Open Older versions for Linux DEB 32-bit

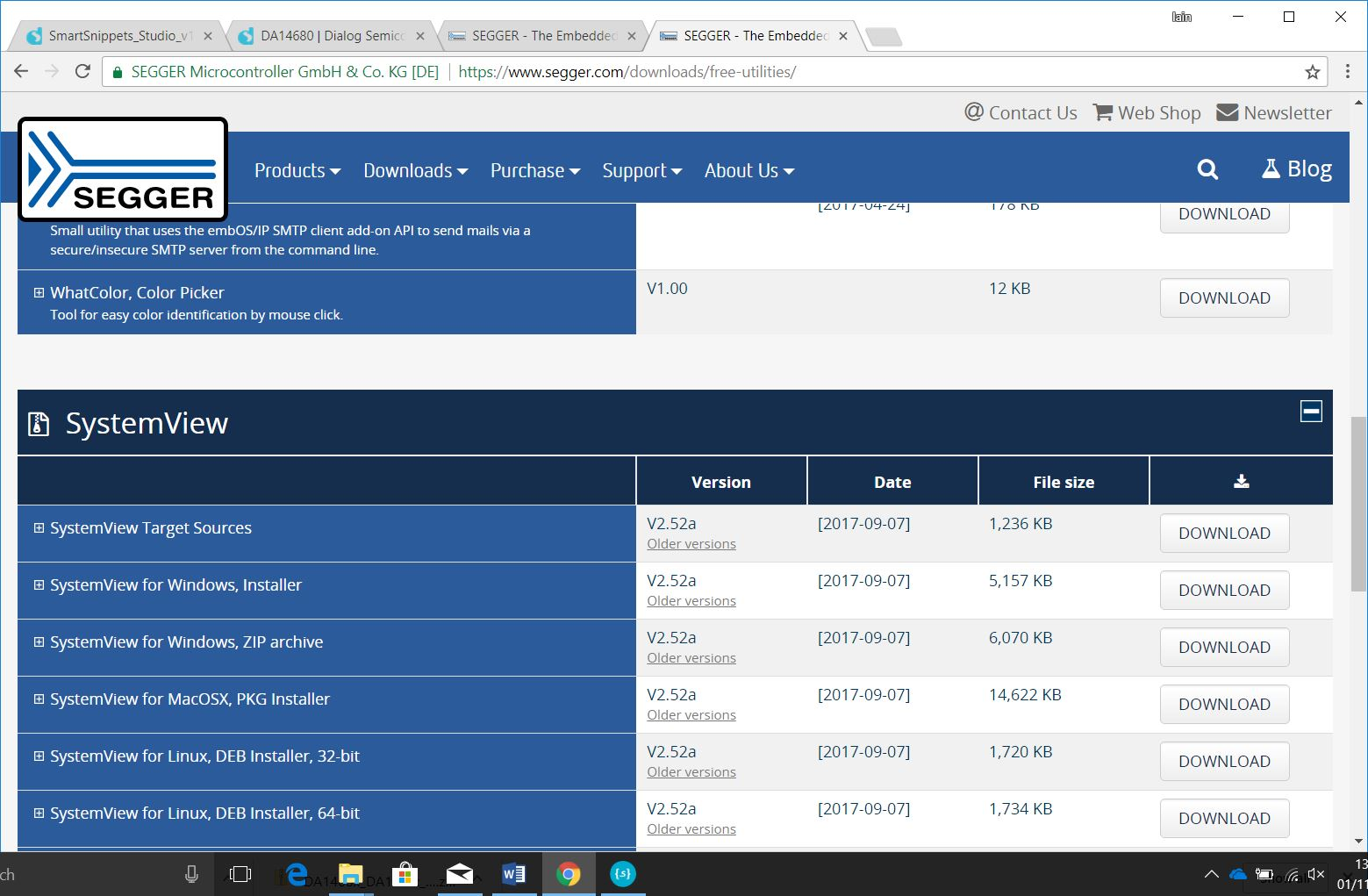tap(691, 772)
